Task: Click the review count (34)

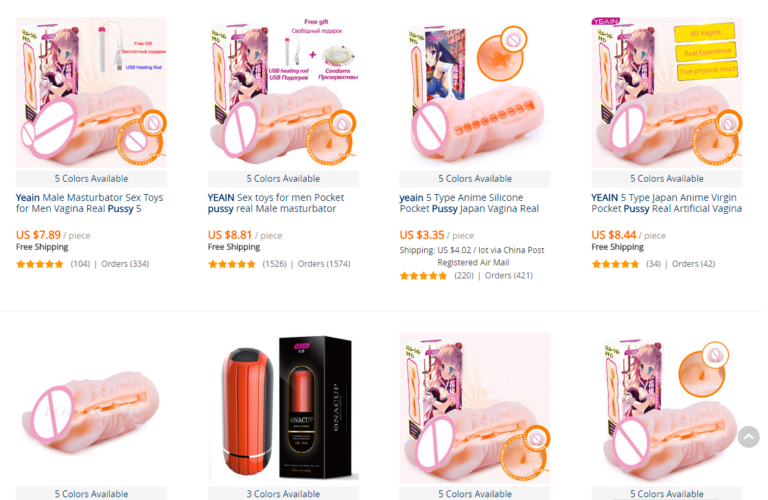Action: (x=653, y=264)
